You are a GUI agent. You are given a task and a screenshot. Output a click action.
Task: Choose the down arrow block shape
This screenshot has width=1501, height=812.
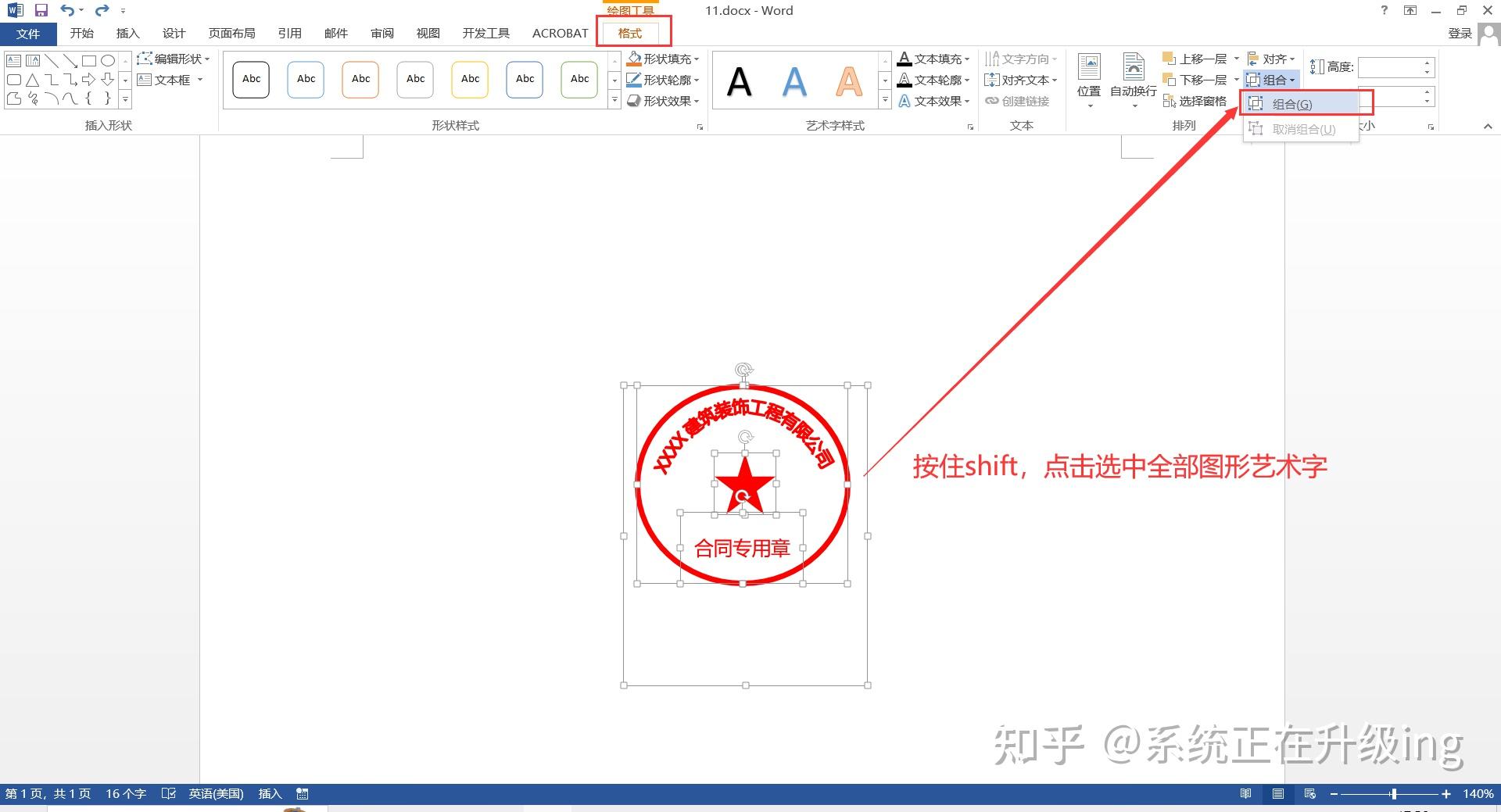(x=108, y=80)
